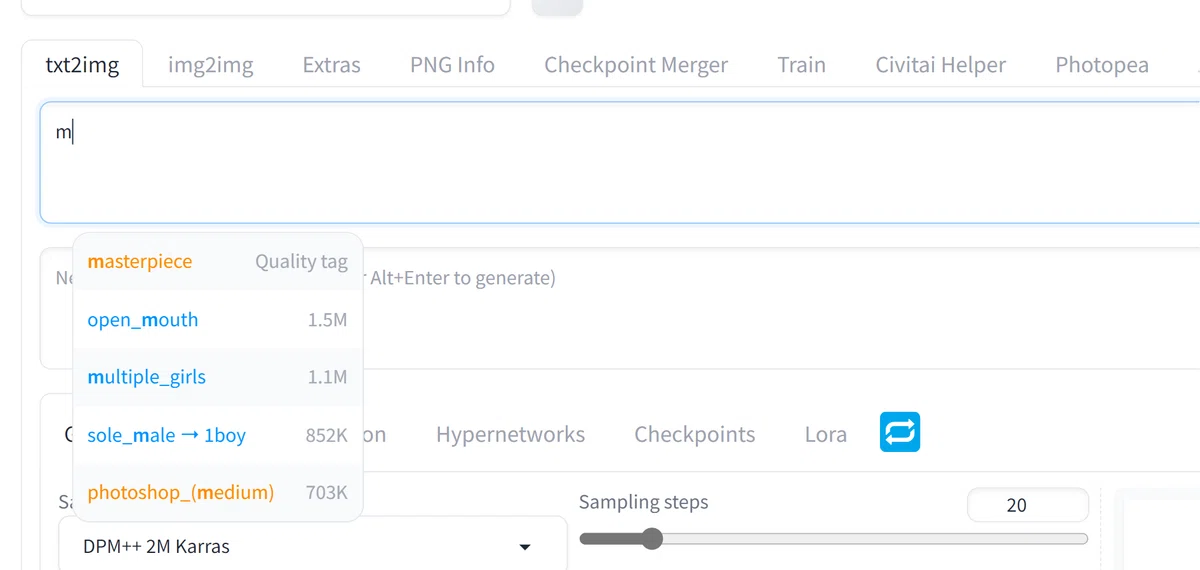
Task: Open the Extras tab
Action: click(x=331, y=65)
